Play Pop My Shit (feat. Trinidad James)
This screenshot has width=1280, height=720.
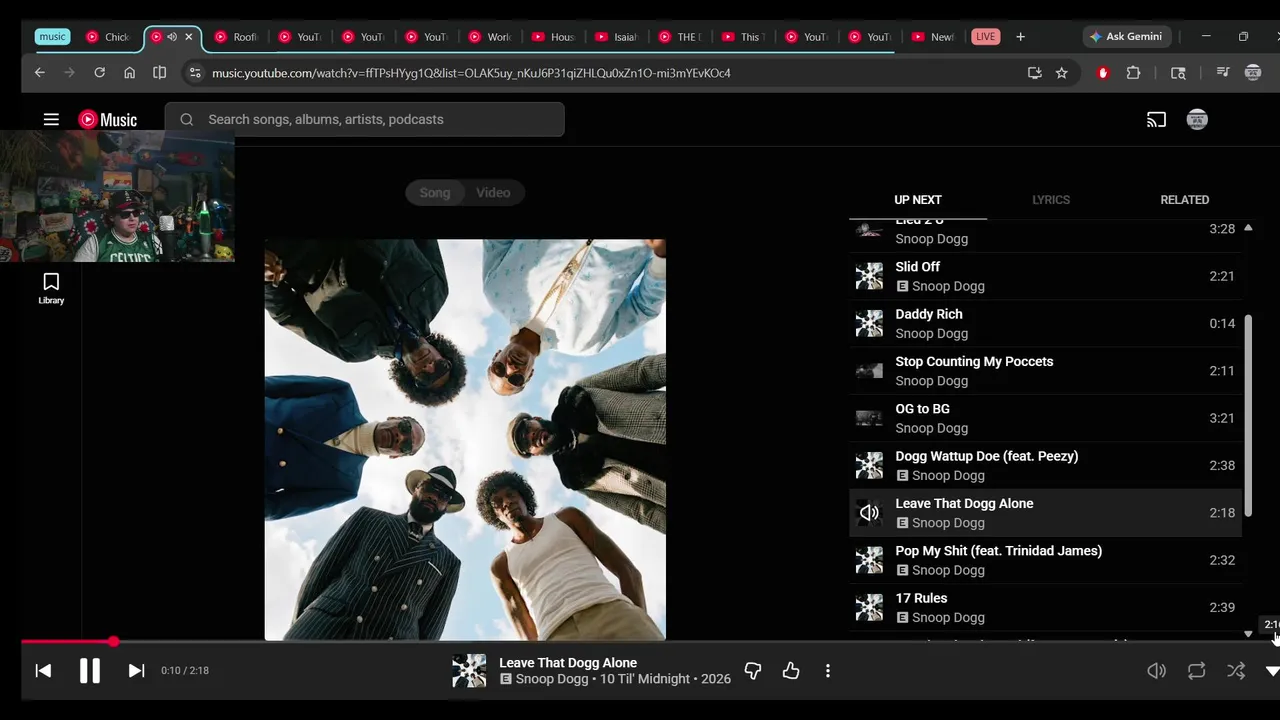click(x=1045, y=560)
